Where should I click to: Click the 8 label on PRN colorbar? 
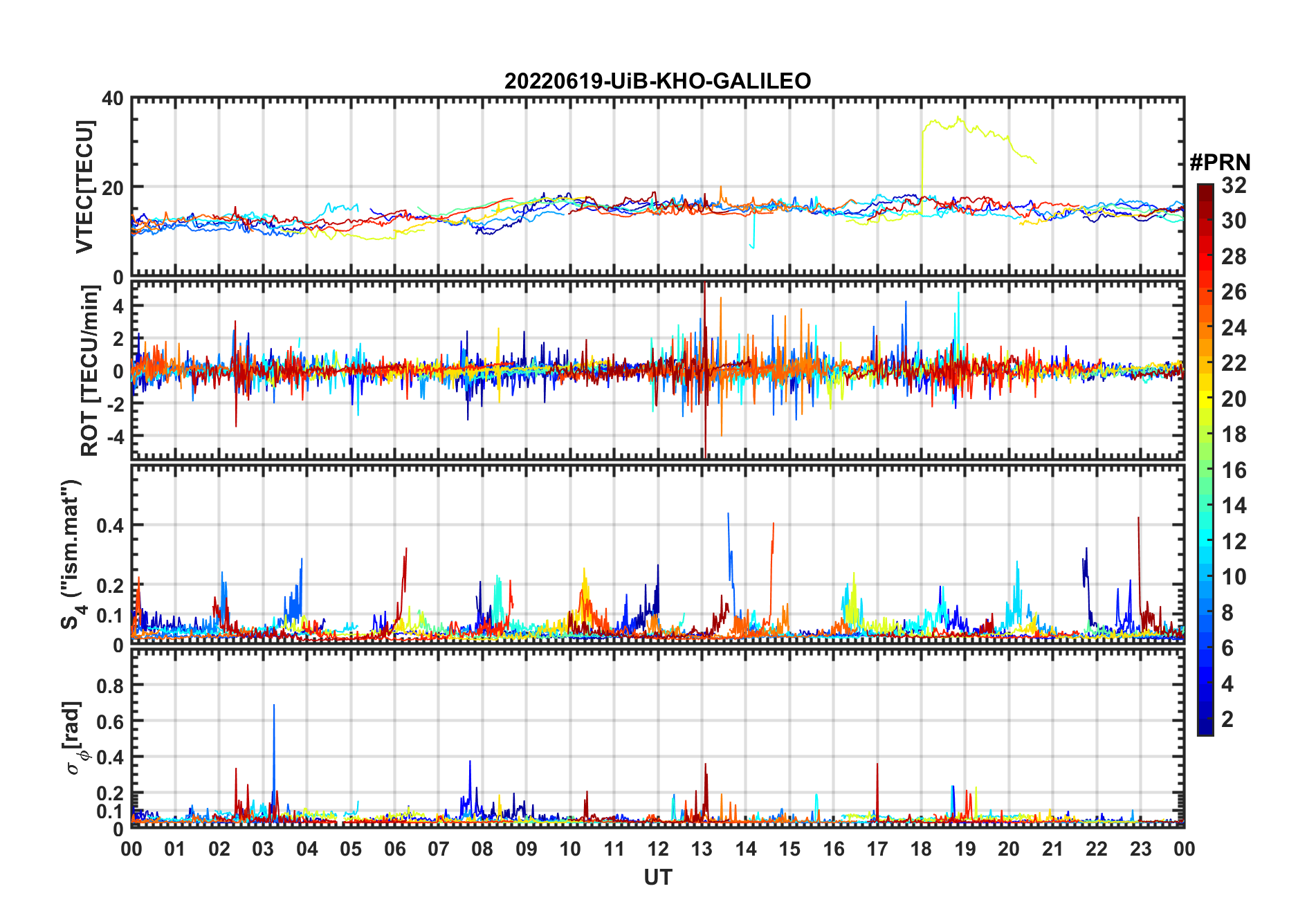(1227, 613)
